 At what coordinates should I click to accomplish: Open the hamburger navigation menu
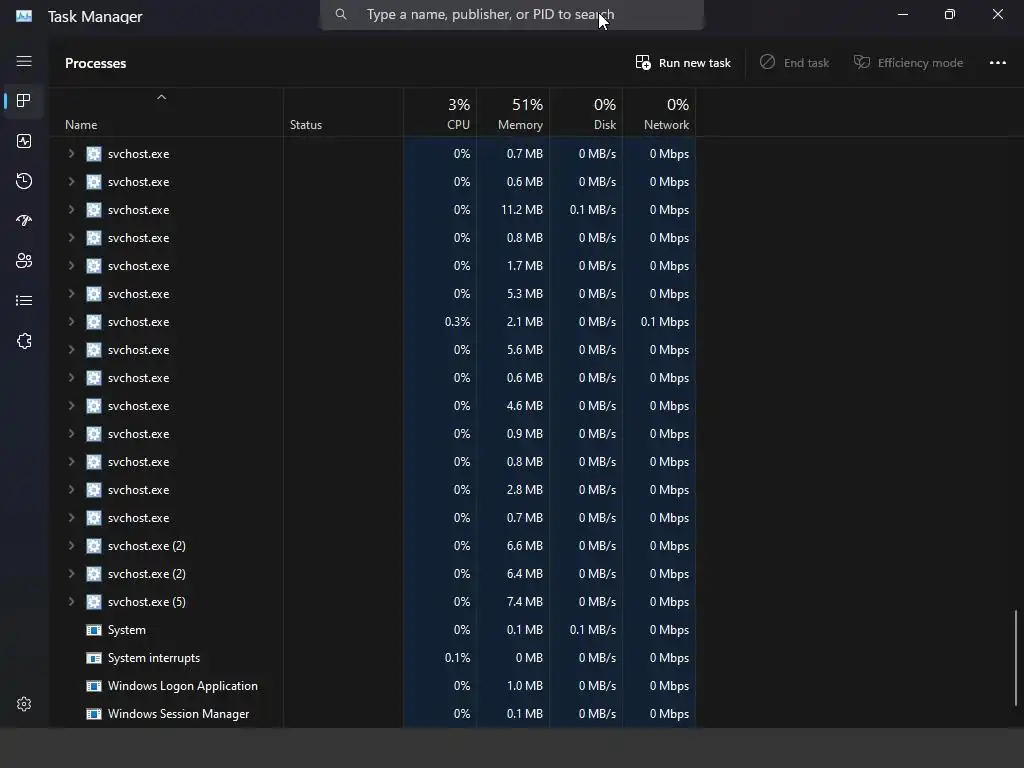pyautogui.click(x=24, y=61)
